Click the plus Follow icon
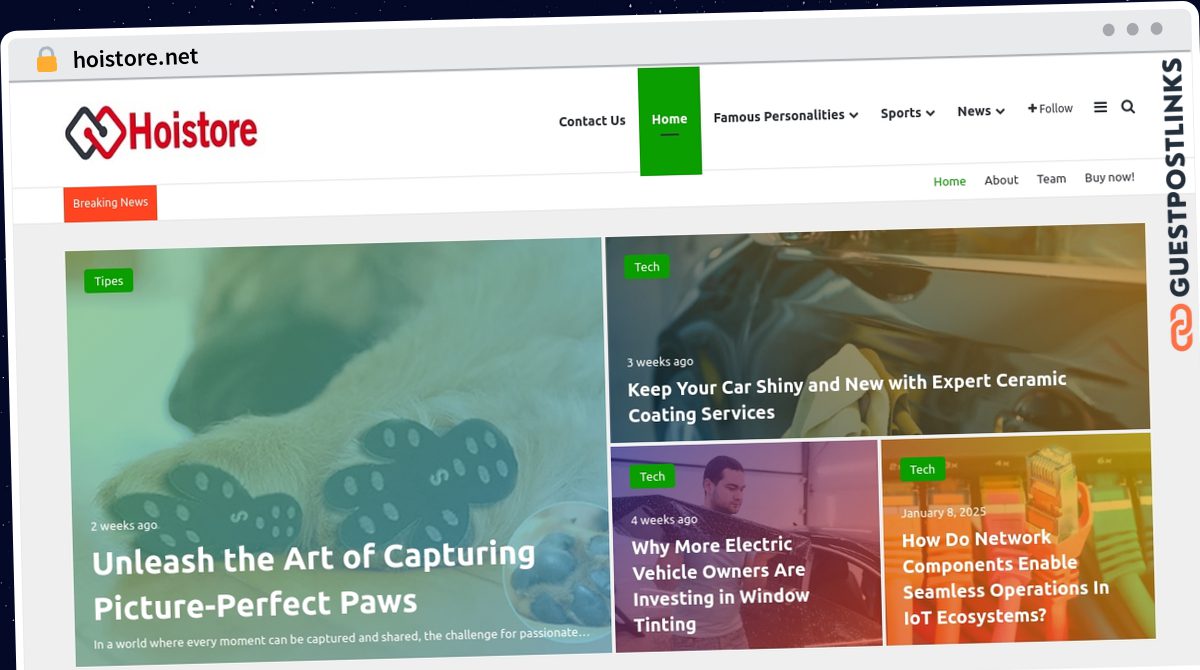This screenshot has width=1200, height=670. tap(1050, 108)
